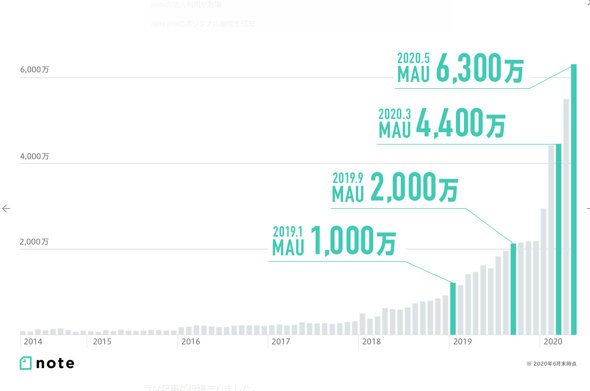
Task: Click the 2014 year axis label
Action: pos(33,342)
